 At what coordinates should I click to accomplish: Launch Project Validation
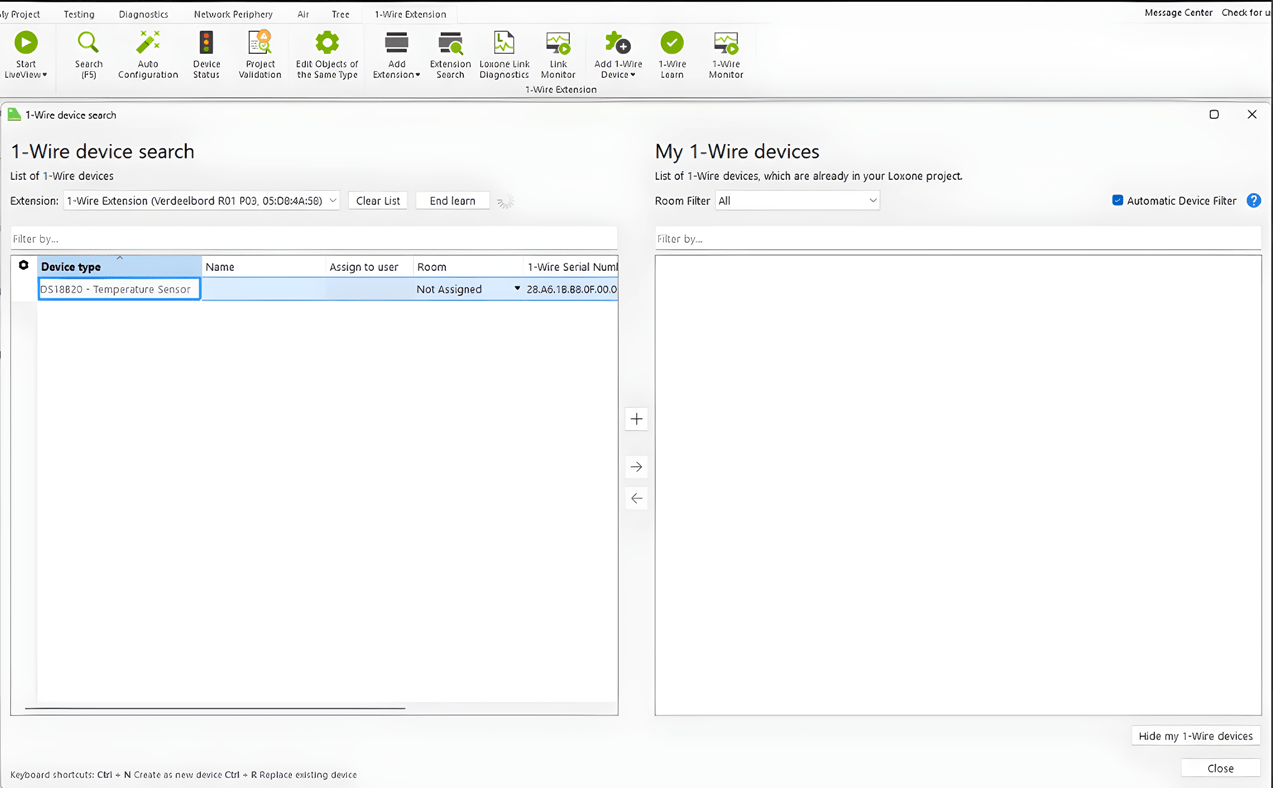260,54
